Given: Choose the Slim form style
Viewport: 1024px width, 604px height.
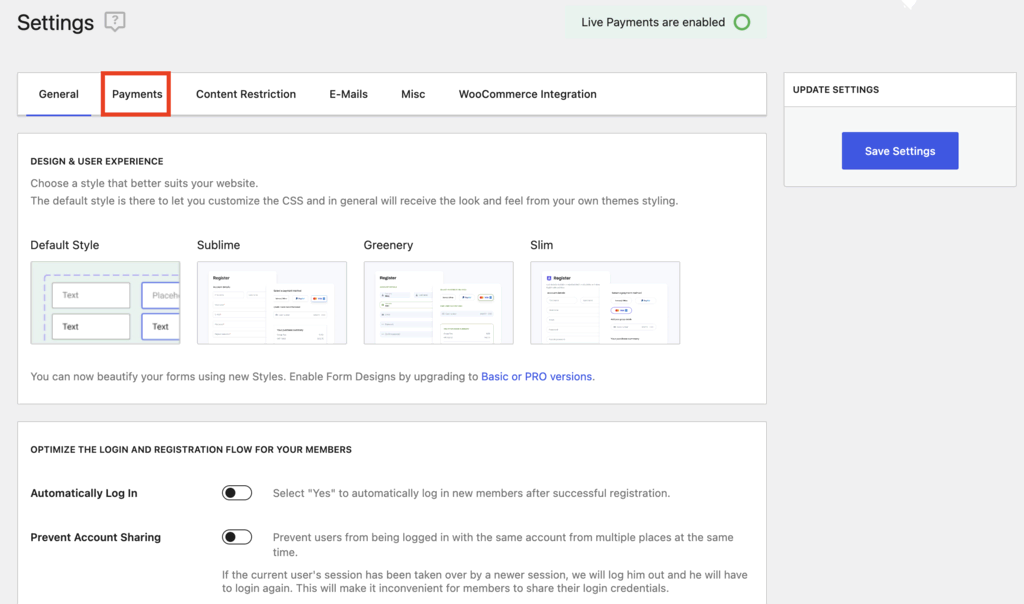Looking at the screenshot, I should click(x=604, y=302).
